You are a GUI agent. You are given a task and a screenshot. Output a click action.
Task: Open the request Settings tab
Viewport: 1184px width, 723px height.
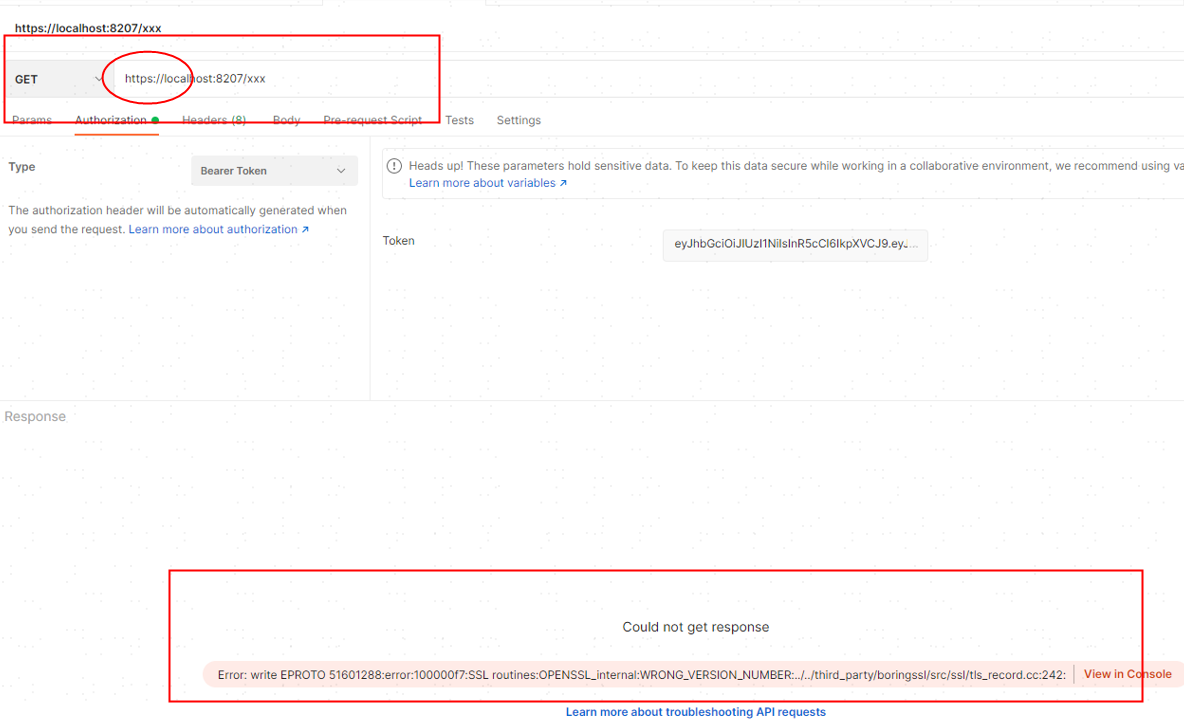518,120
